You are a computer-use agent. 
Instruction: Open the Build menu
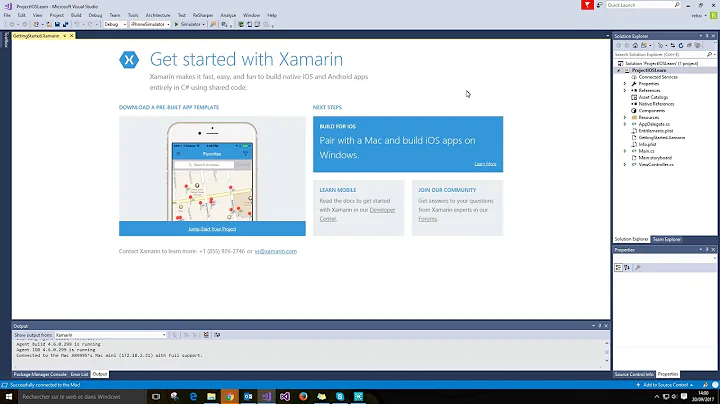pyautogui.click(x=76, y=15)
